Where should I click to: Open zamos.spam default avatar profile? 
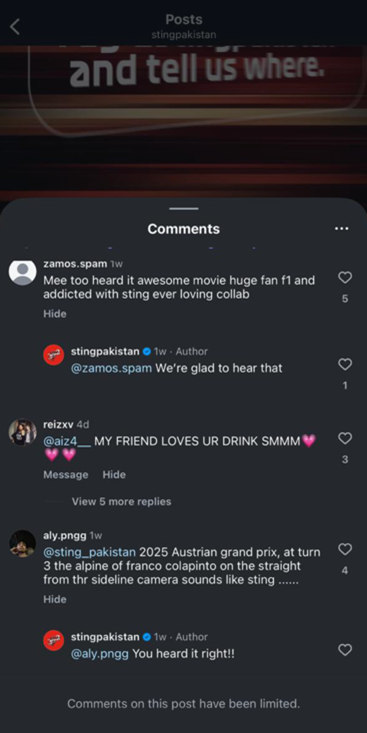click(x=22, y=272)
